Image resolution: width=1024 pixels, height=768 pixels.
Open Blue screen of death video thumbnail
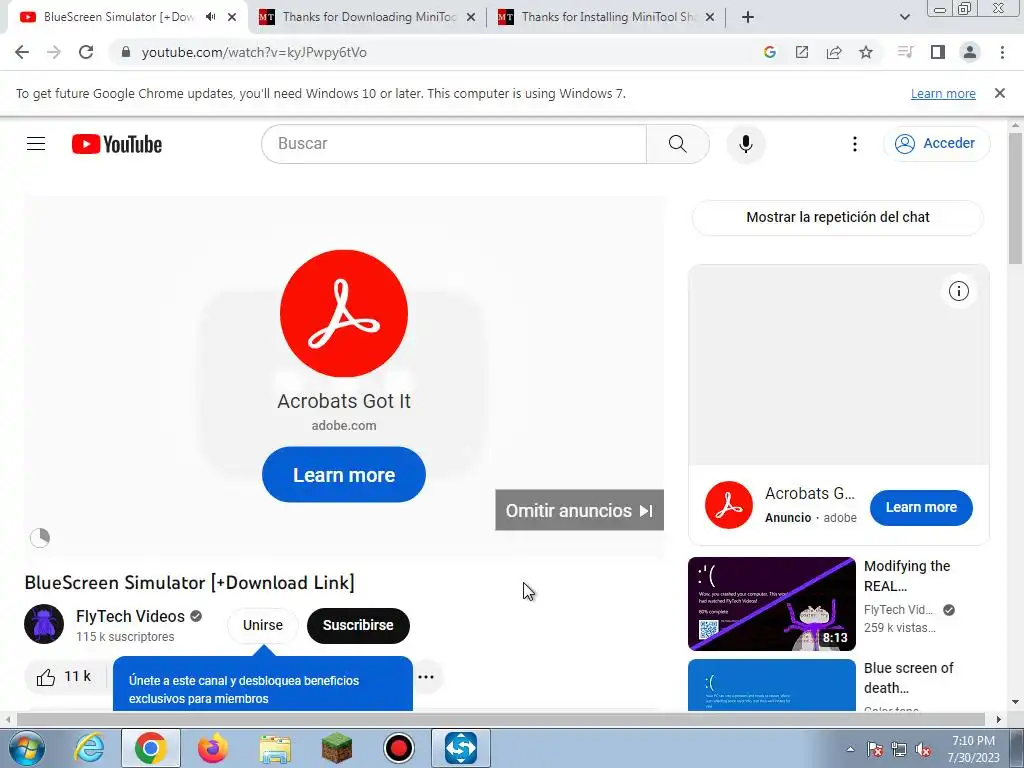[x=771, y=684]
